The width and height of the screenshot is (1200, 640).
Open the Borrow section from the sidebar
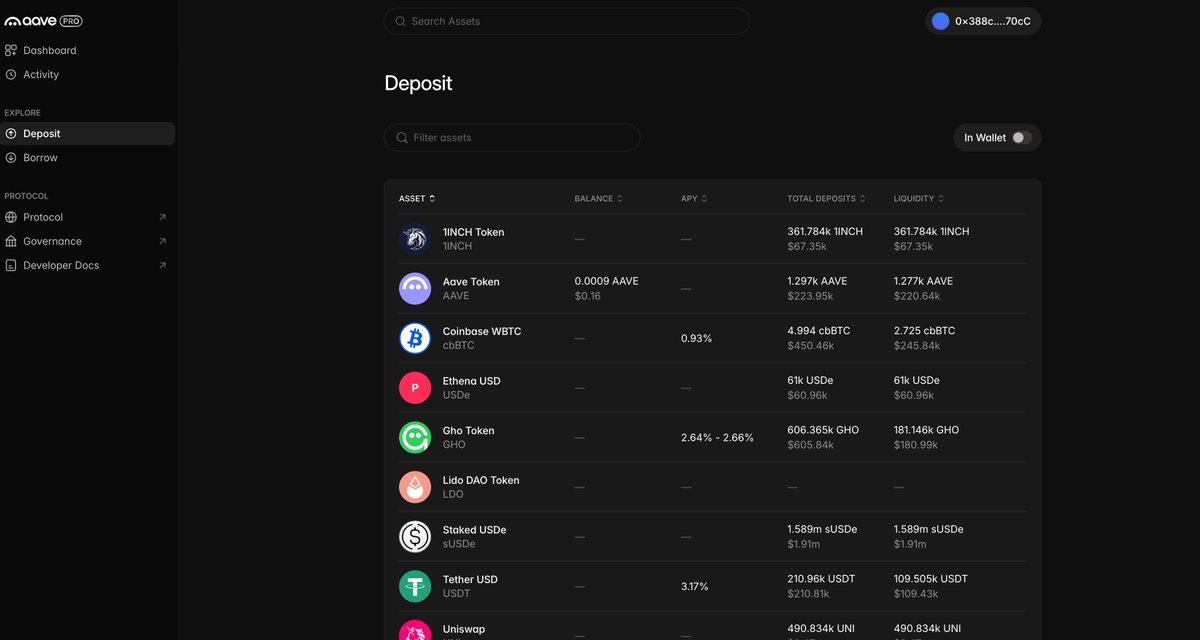[40, 157]
